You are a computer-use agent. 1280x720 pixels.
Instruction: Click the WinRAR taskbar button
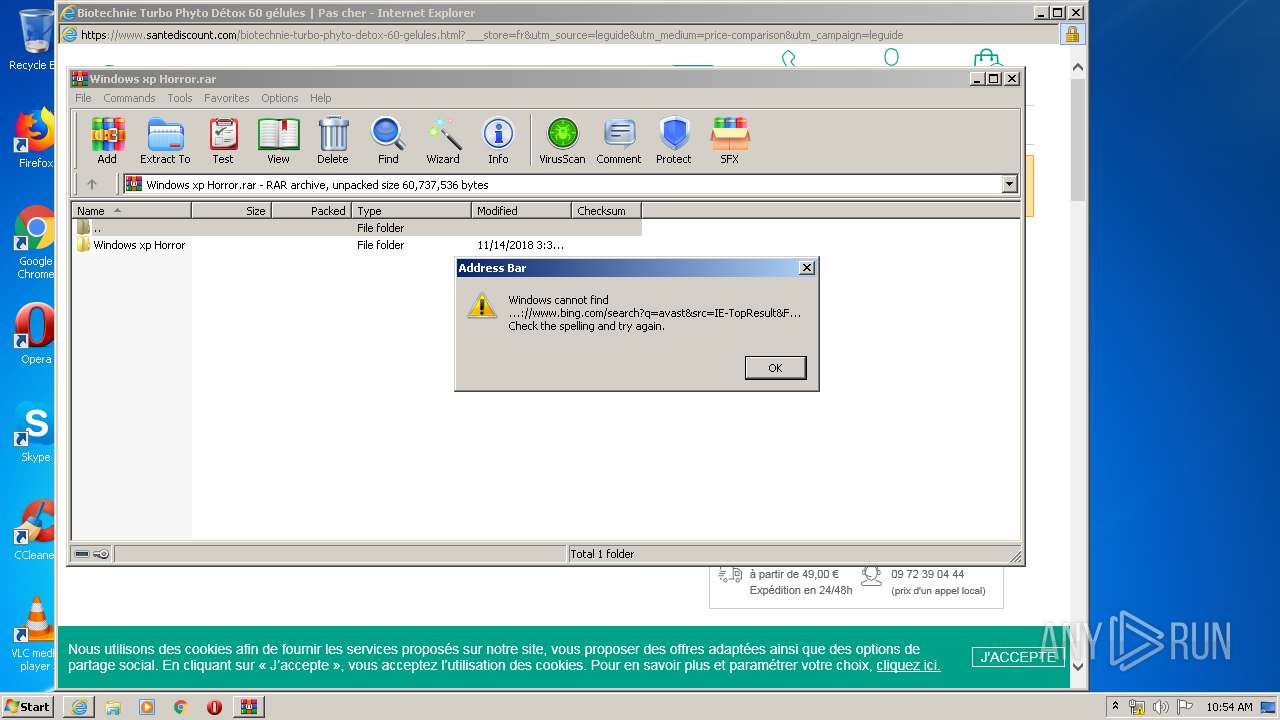pyautogui.click(x=249, y=707)
